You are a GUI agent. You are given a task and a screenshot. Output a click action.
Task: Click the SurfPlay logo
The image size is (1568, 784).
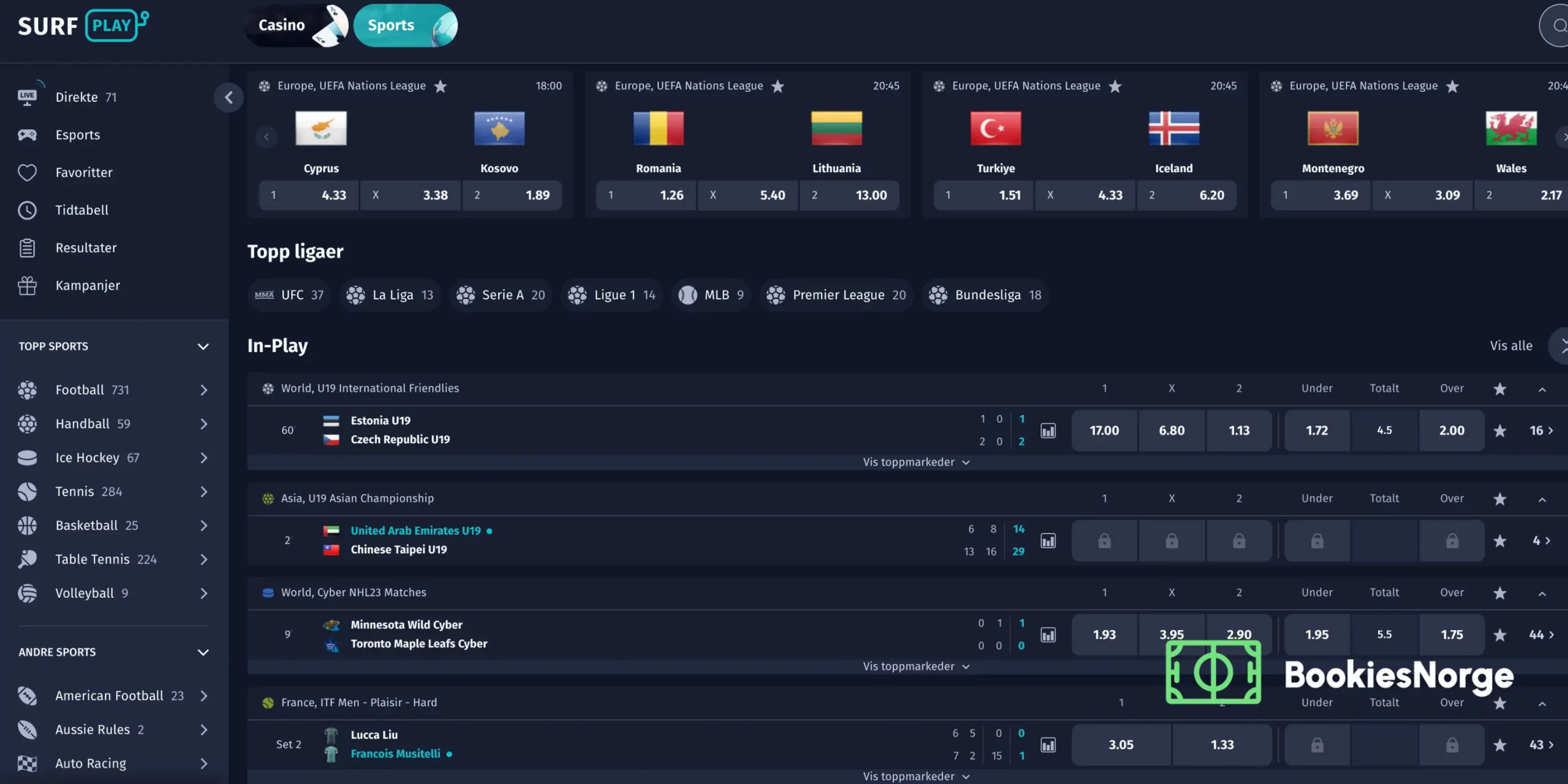83,25
